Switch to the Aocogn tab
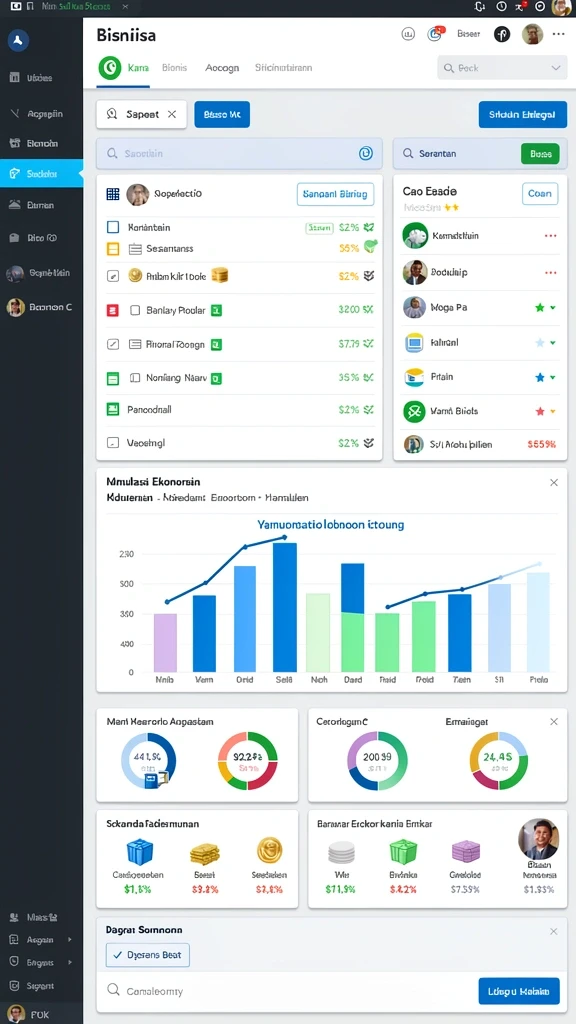The width and height of the screenshot is (576, 1024). pyautogui.click(x=222, y=67)
